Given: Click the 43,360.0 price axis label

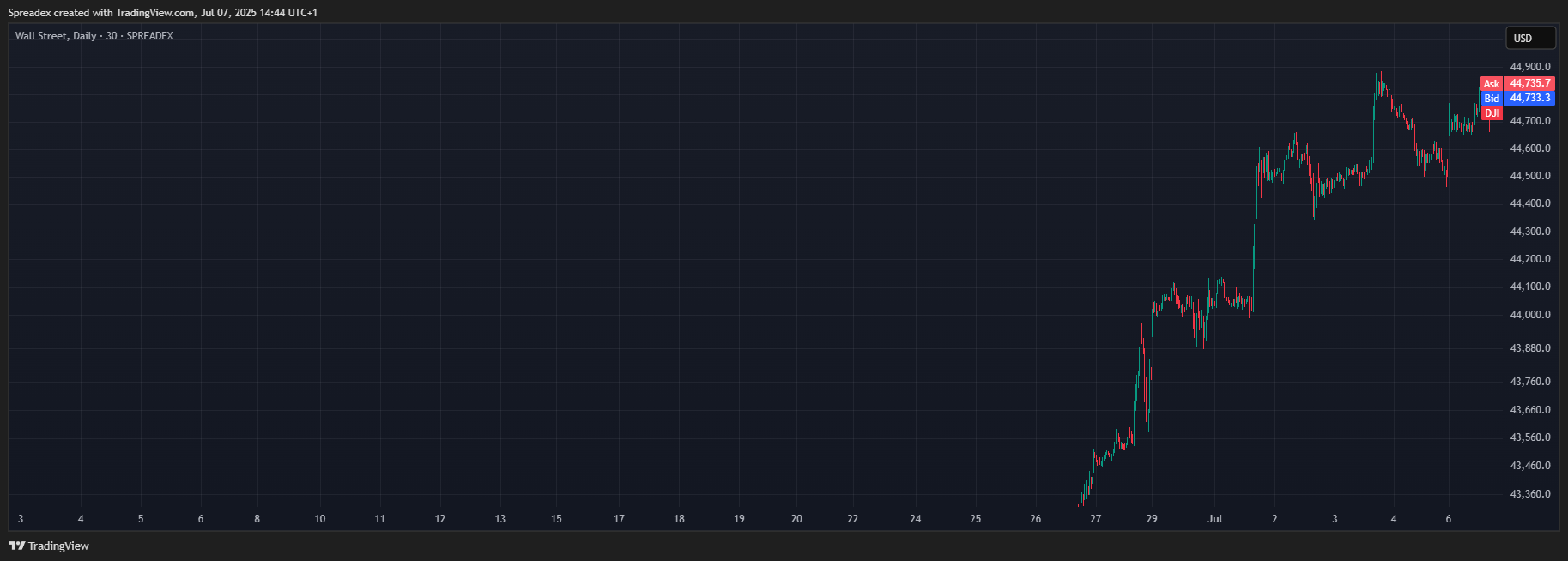Looking at the screenshot, I should [1530, 494].
